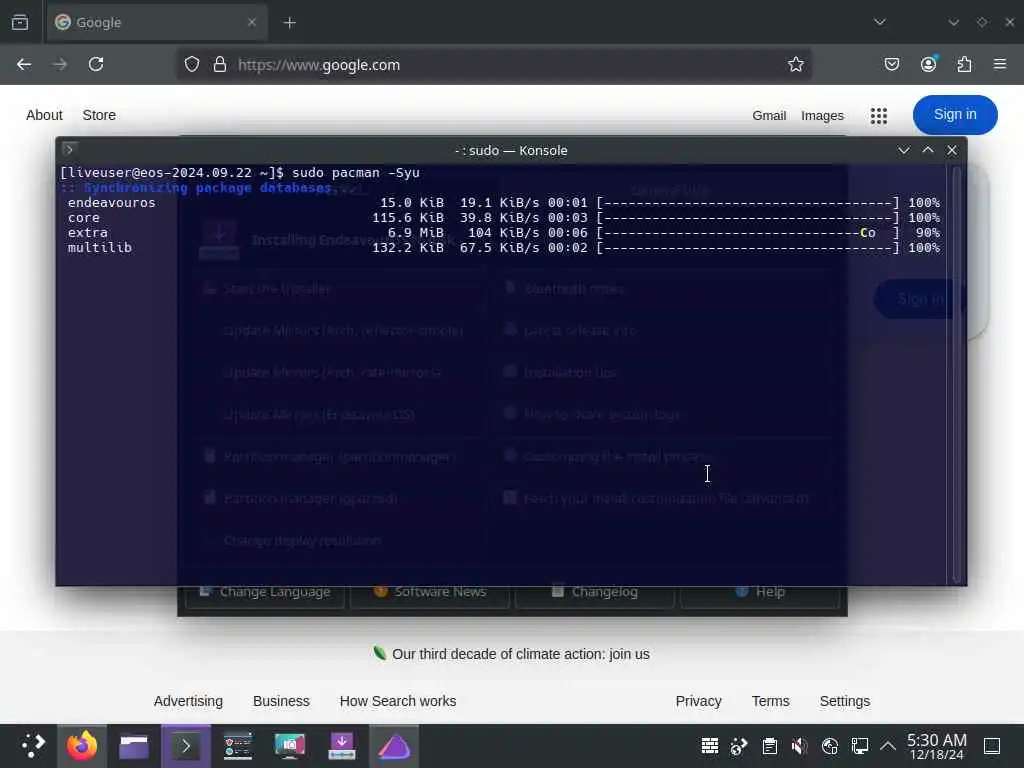The height and width of the screenshot is (768, 1024).
Task: Click Change Language in the Welcome window
Action: pyautogui.click(x=265, y=594)
